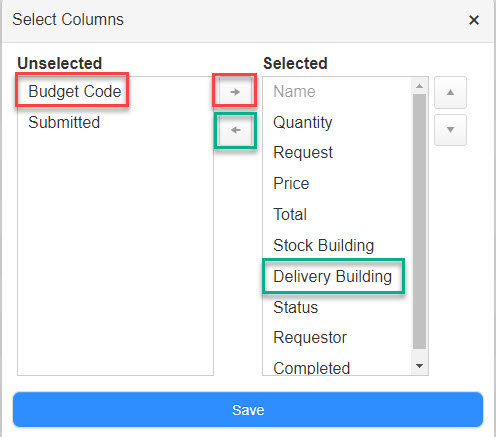Click the right arrow to add column
The width and height of the screenshot is (496, 437).
click(235, 91)
